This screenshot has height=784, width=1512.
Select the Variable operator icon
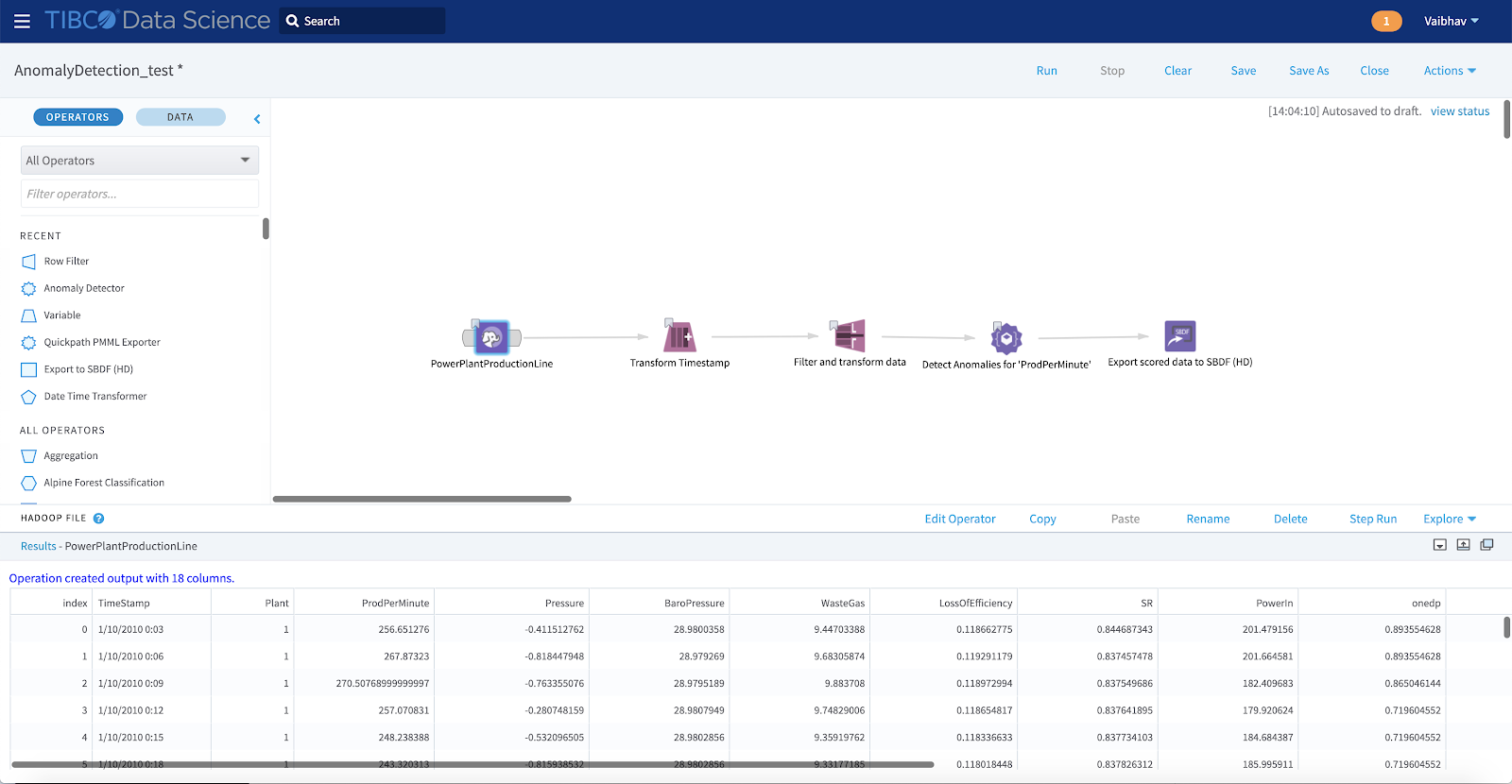(x=29, y=315)
